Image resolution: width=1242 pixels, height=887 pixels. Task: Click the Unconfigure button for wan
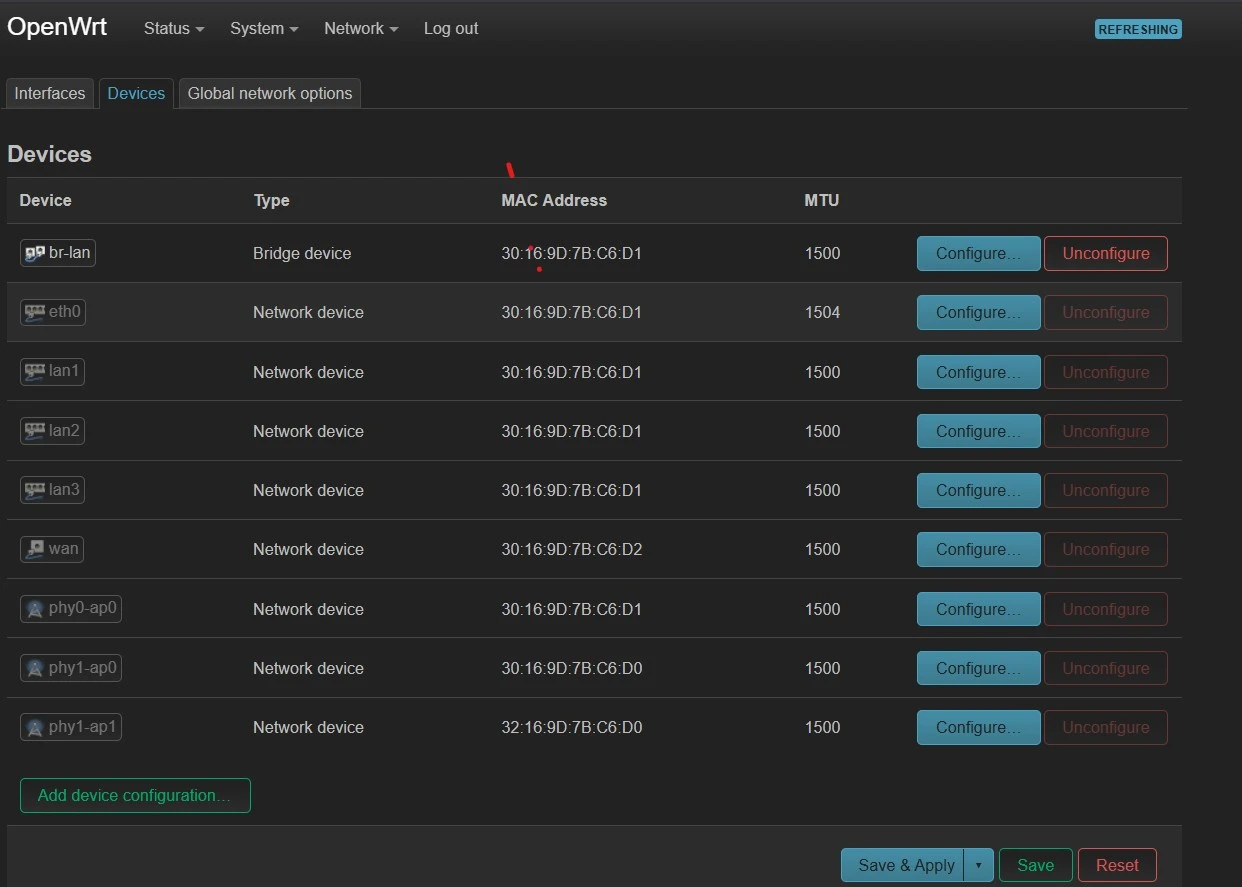coord(1106,549)
